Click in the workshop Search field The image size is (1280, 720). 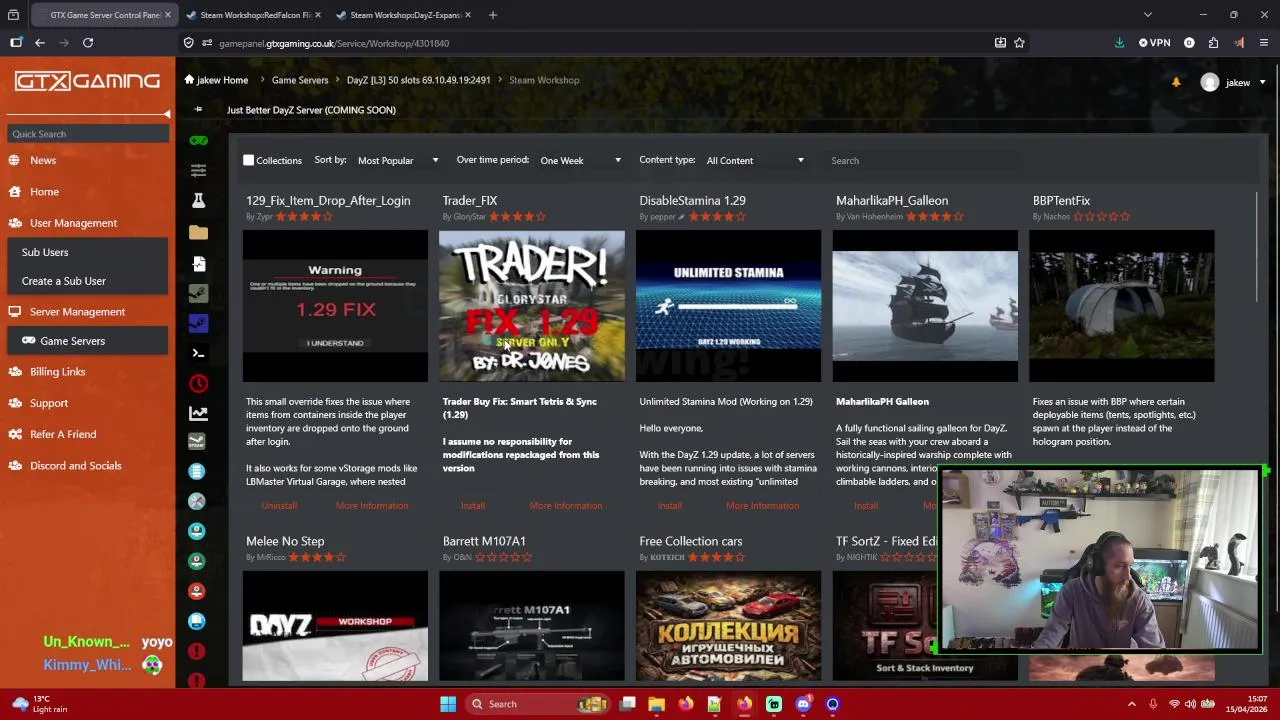[924, 160]
